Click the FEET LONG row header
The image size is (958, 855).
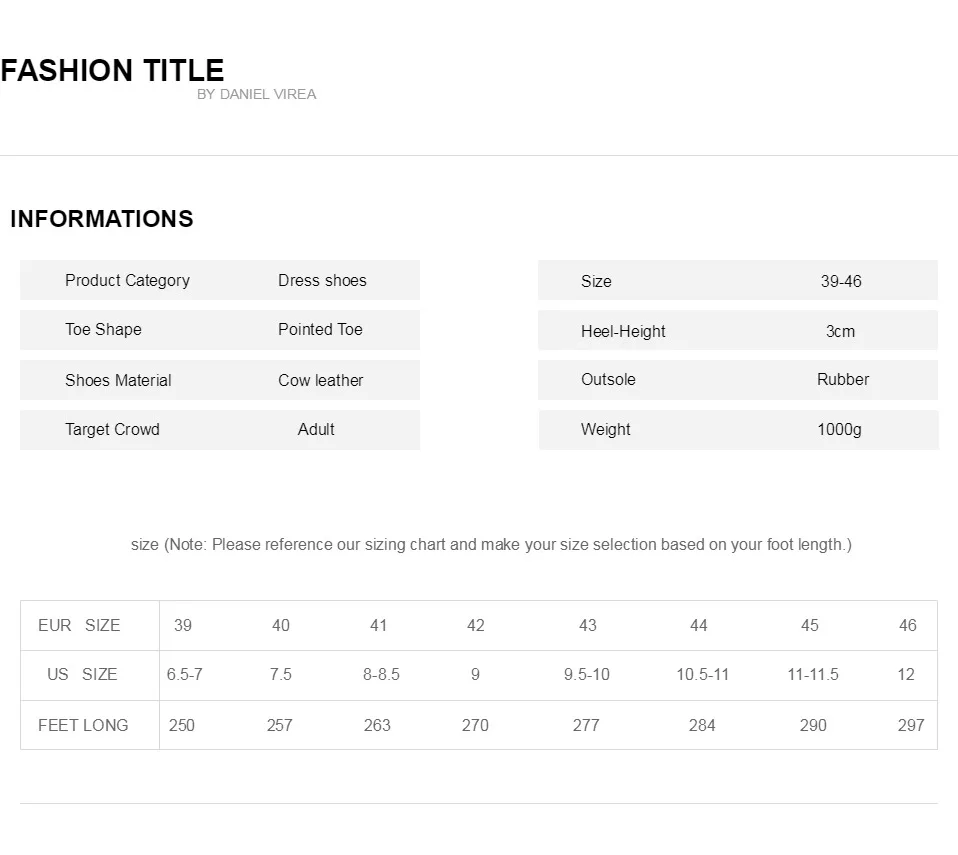(83, 725)
